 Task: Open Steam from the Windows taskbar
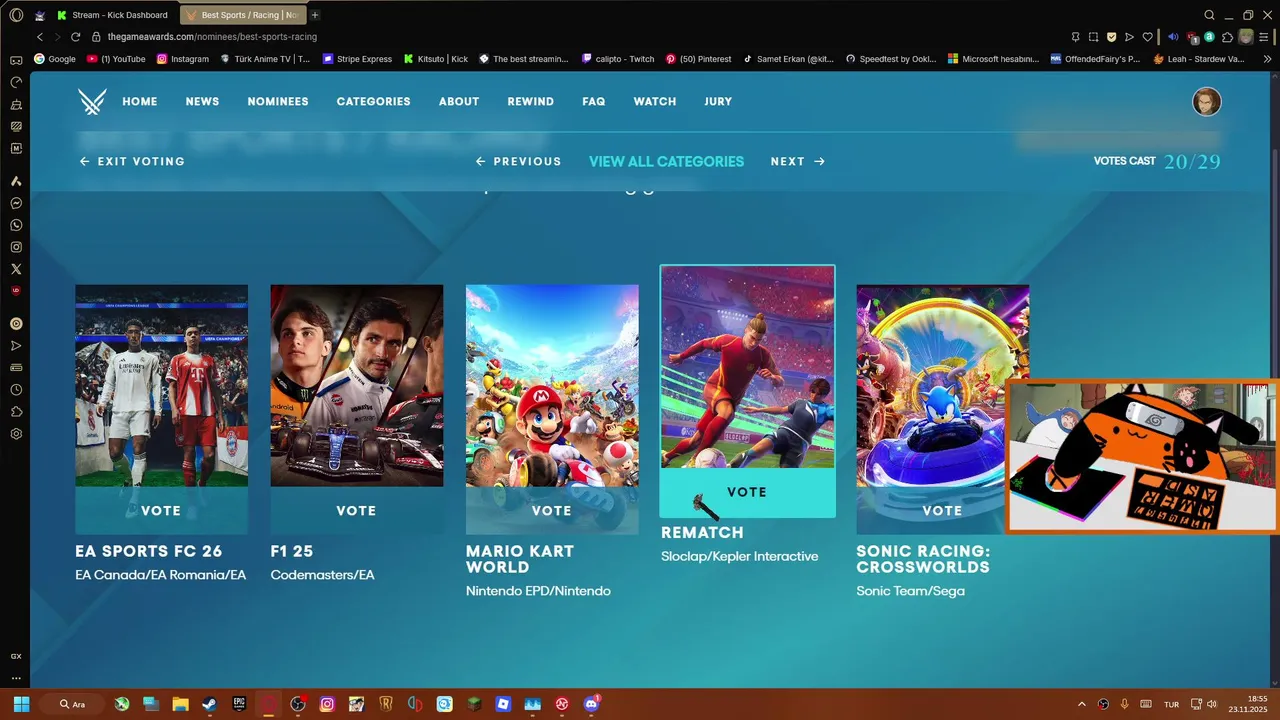[x=209, y=704]
